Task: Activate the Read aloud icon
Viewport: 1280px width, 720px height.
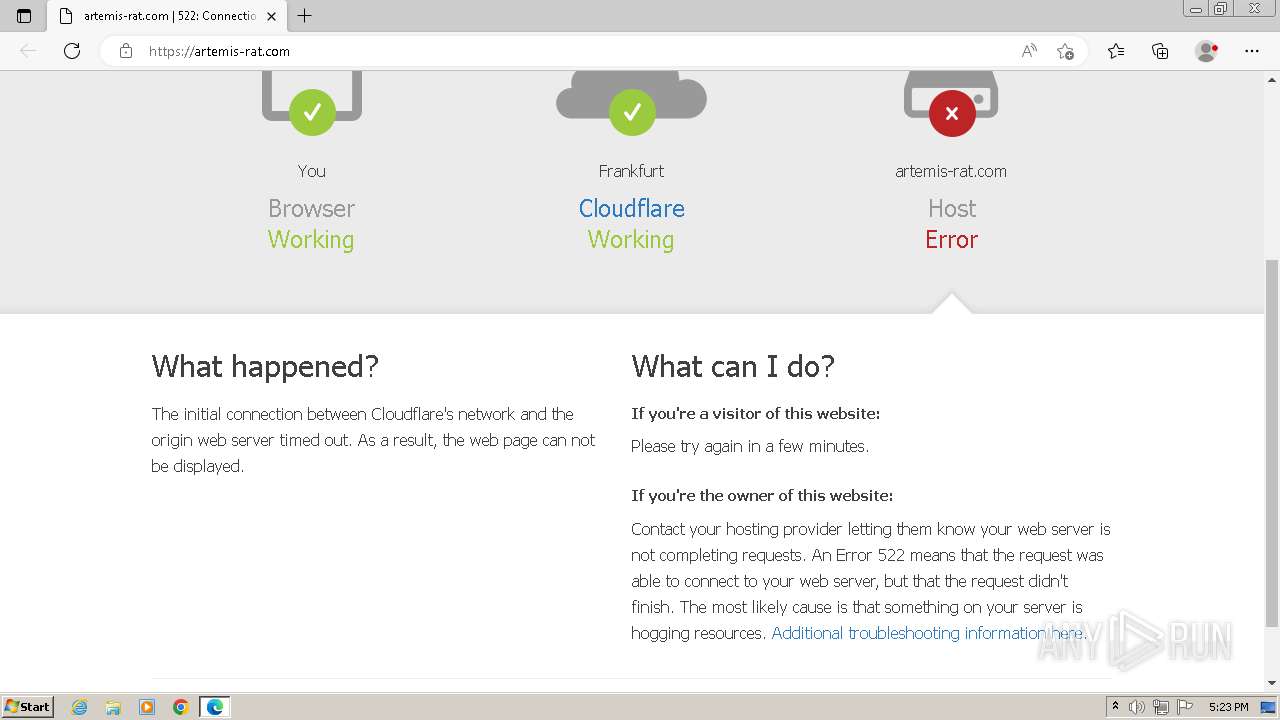Action: [x=1029, y=51]
